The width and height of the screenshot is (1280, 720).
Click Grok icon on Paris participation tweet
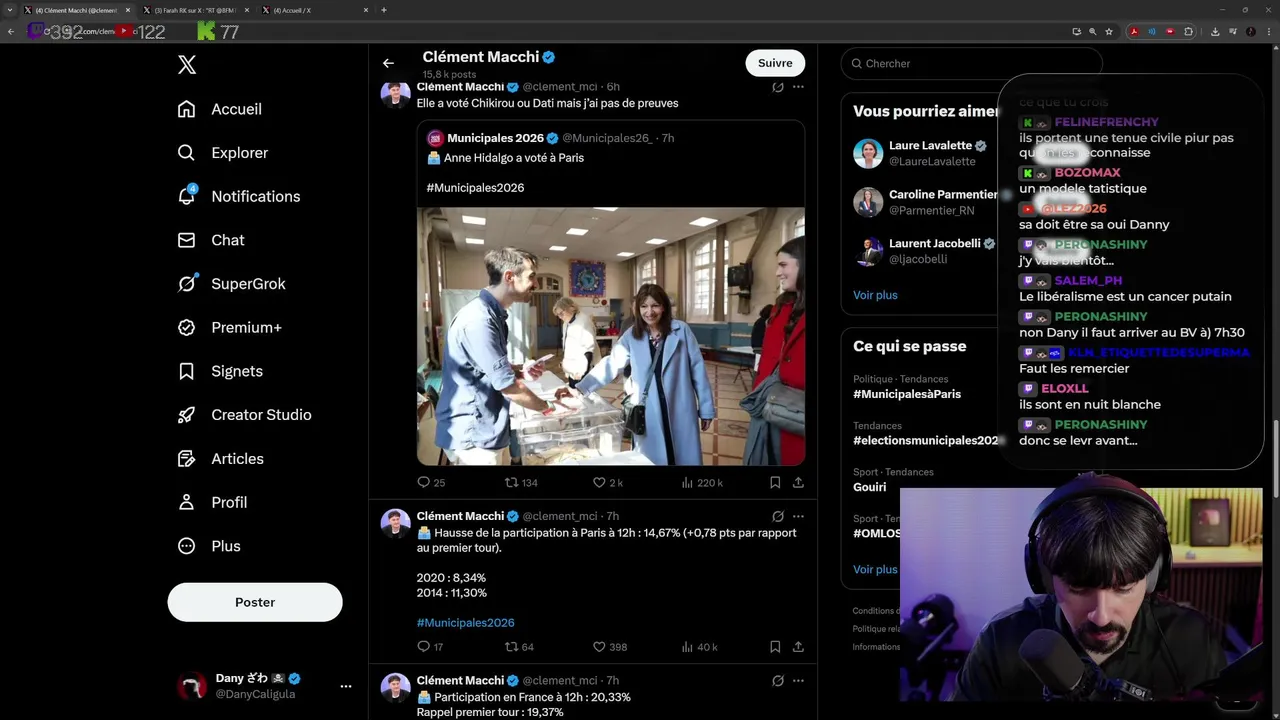click(778, 516)
